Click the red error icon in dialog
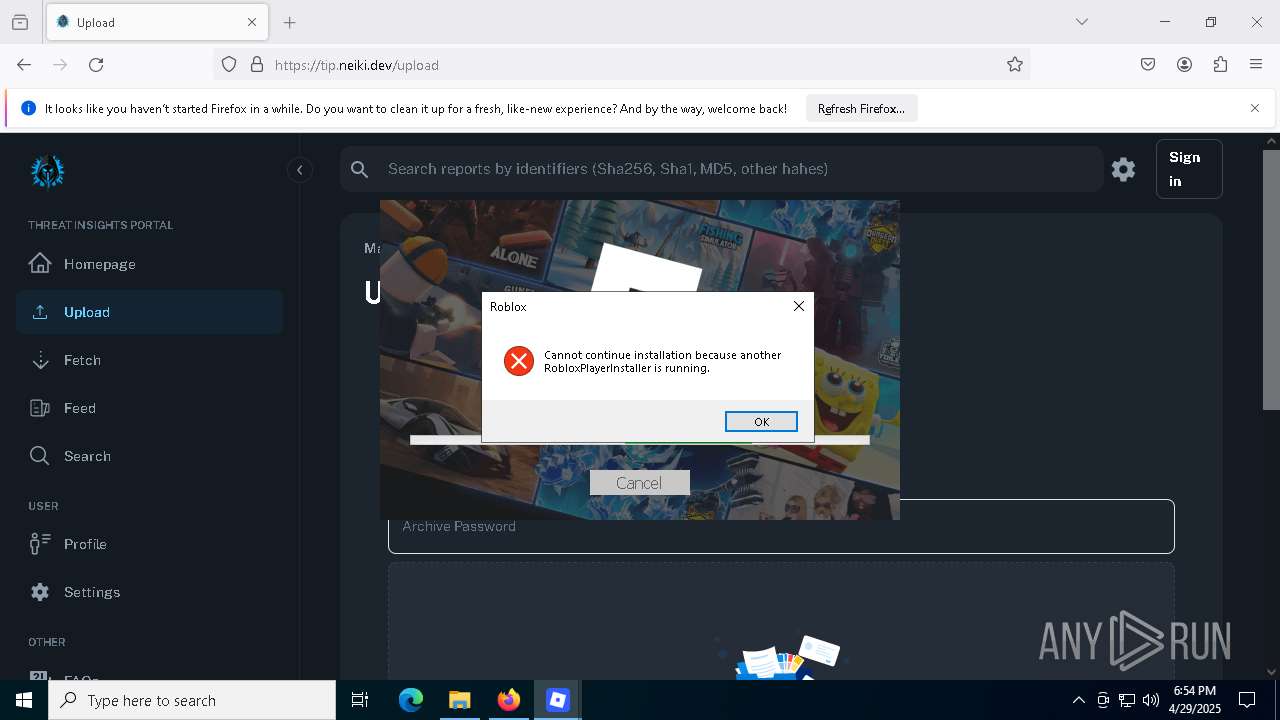 click(x=519, y=361)
